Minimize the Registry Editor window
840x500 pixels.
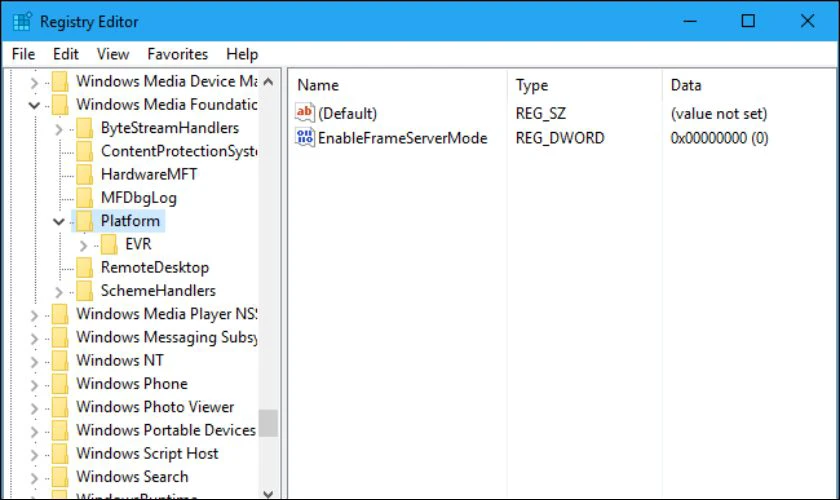click(x=690, y=21)
